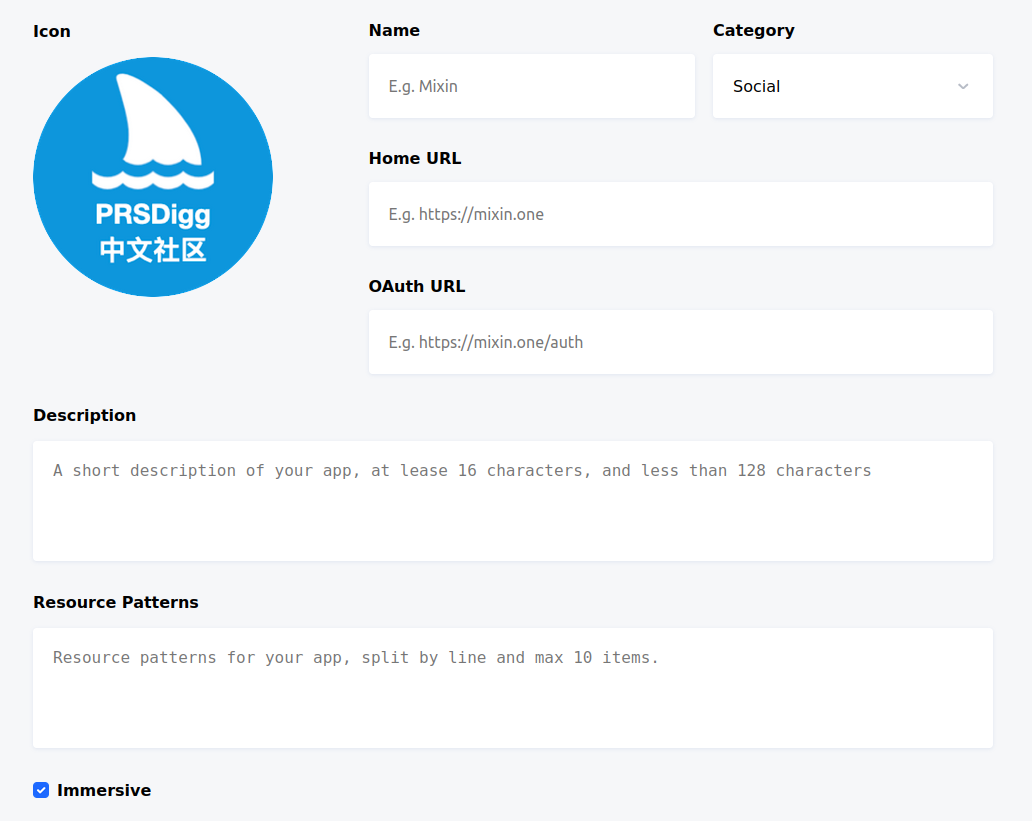Click the Home URL field label
Screen dimensions: 1032x821
pos(415,158)
